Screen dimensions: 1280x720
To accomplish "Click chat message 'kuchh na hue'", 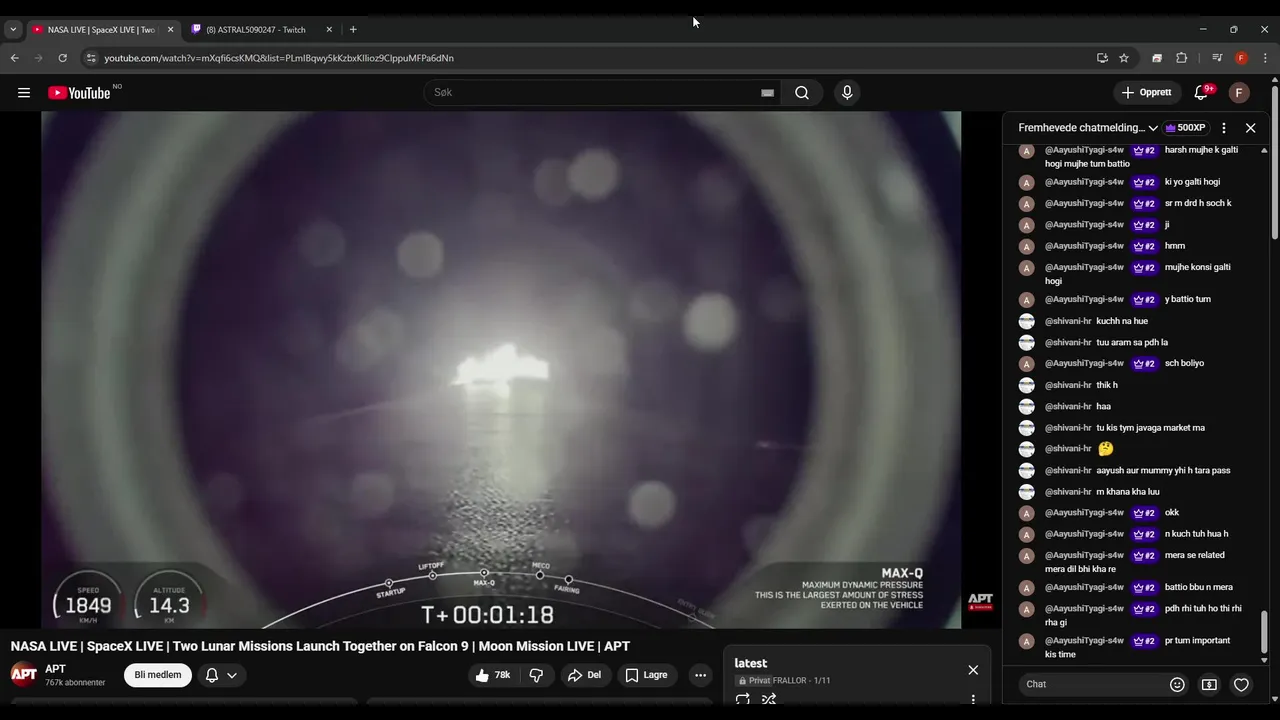I will coord(1122,321).
